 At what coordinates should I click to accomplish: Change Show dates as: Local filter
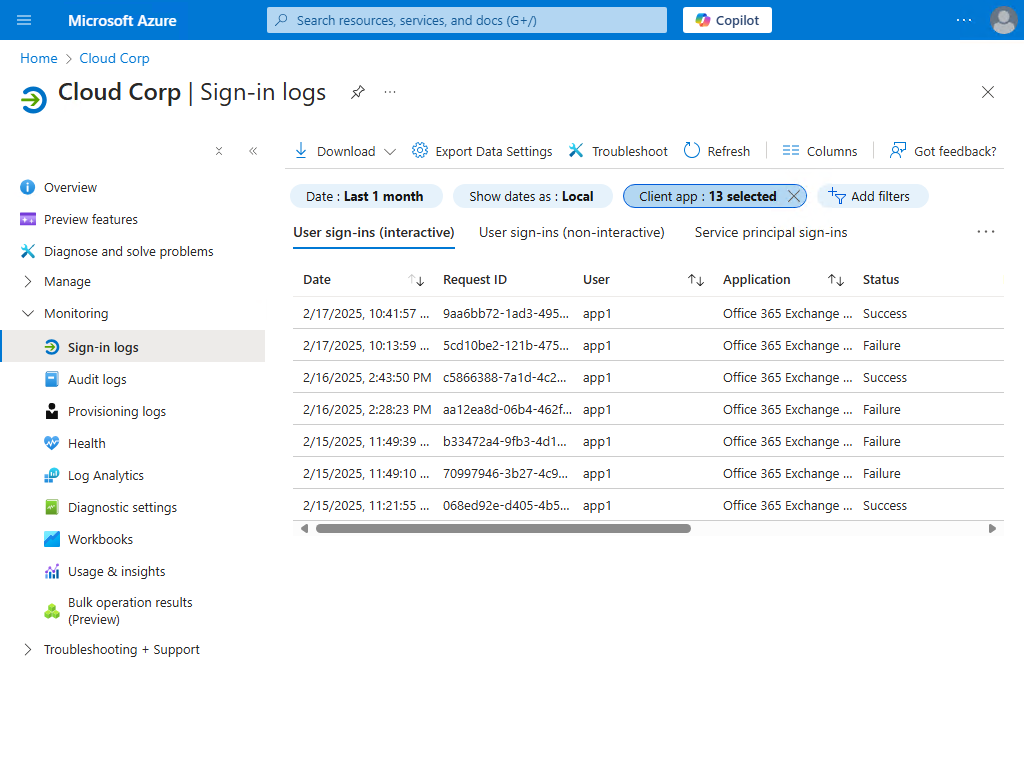point(532,197)
